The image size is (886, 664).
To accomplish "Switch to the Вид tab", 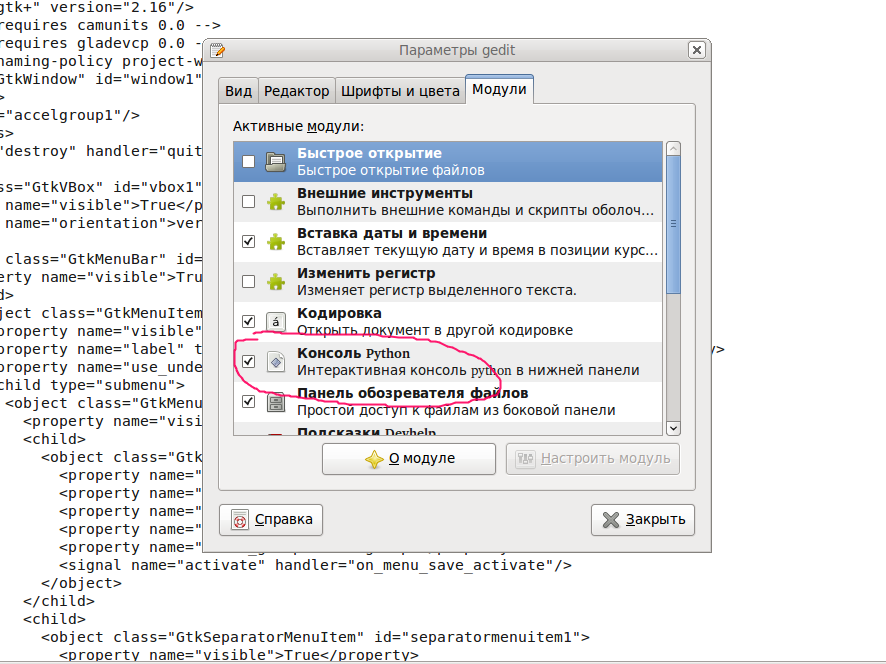I will pos(238,91).
